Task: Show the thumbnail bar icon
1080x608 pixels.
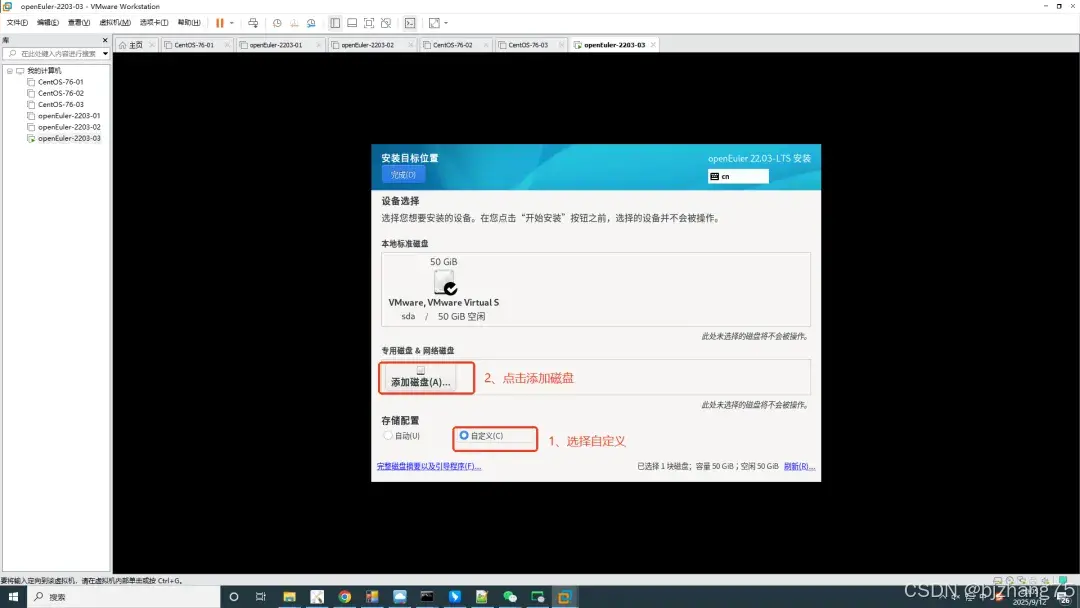Action: click(352, 22)
